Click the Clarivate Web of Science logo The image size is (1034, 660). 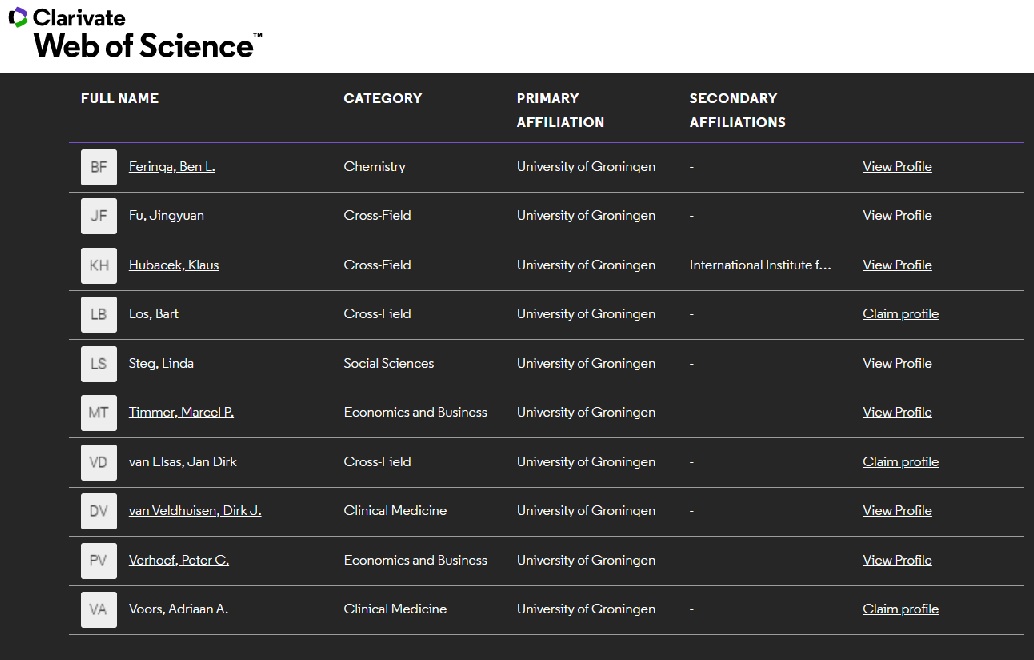click(135, 33)
